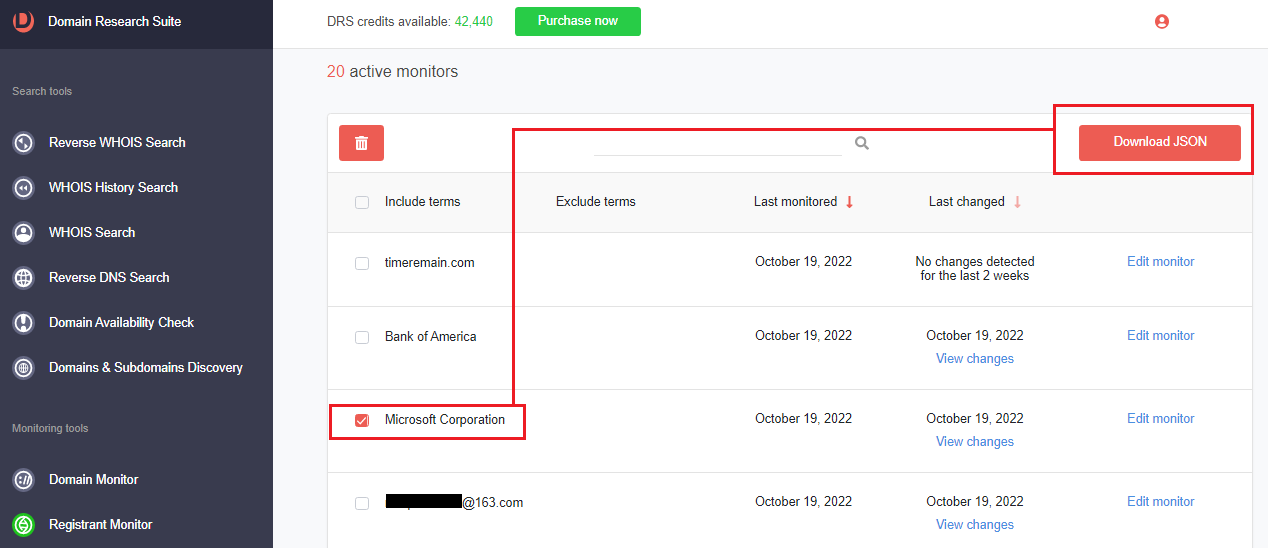1268x548 pixels.
Task: Click the 42,440 credits value
Action: tap(474, 21)
